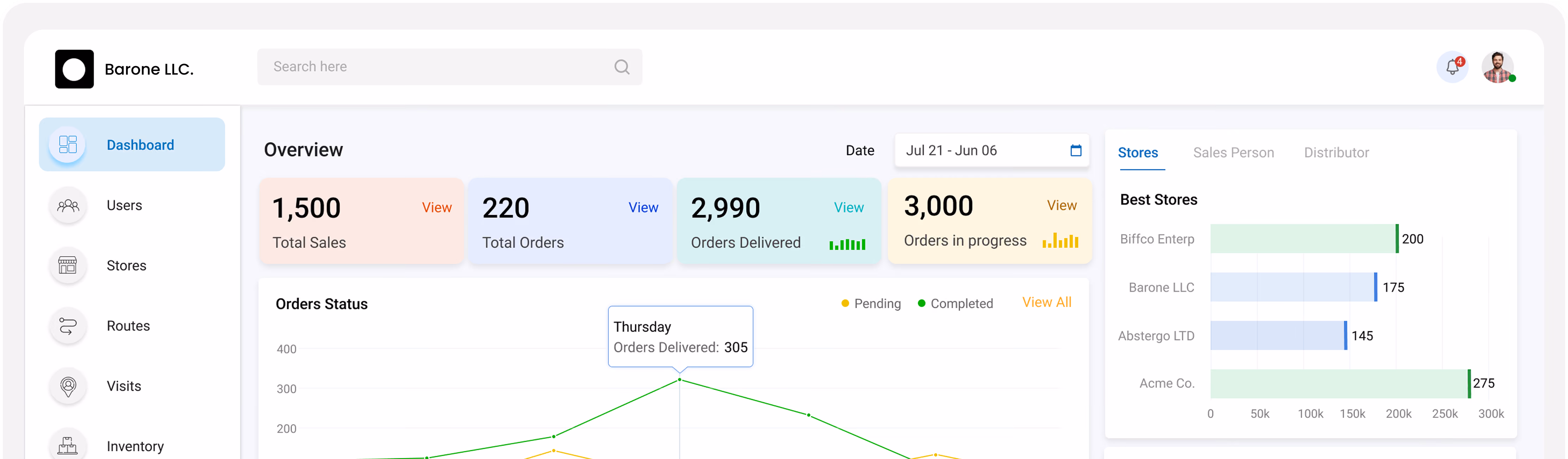
Task: Toggle the Completed legend dot
Action: click(x=921, y=303)
